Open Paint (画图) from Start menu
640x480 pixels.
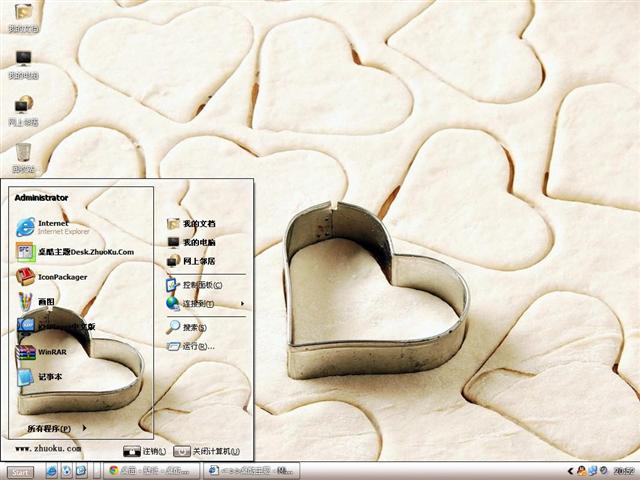pyautogui.click(x=36, y=302)
